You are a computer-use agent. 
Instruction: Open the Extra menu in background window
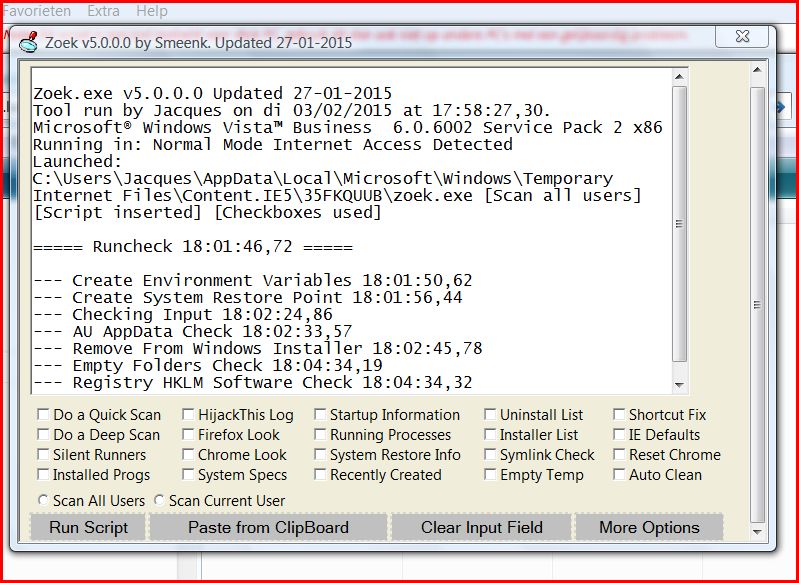click(x=103, y=11)
